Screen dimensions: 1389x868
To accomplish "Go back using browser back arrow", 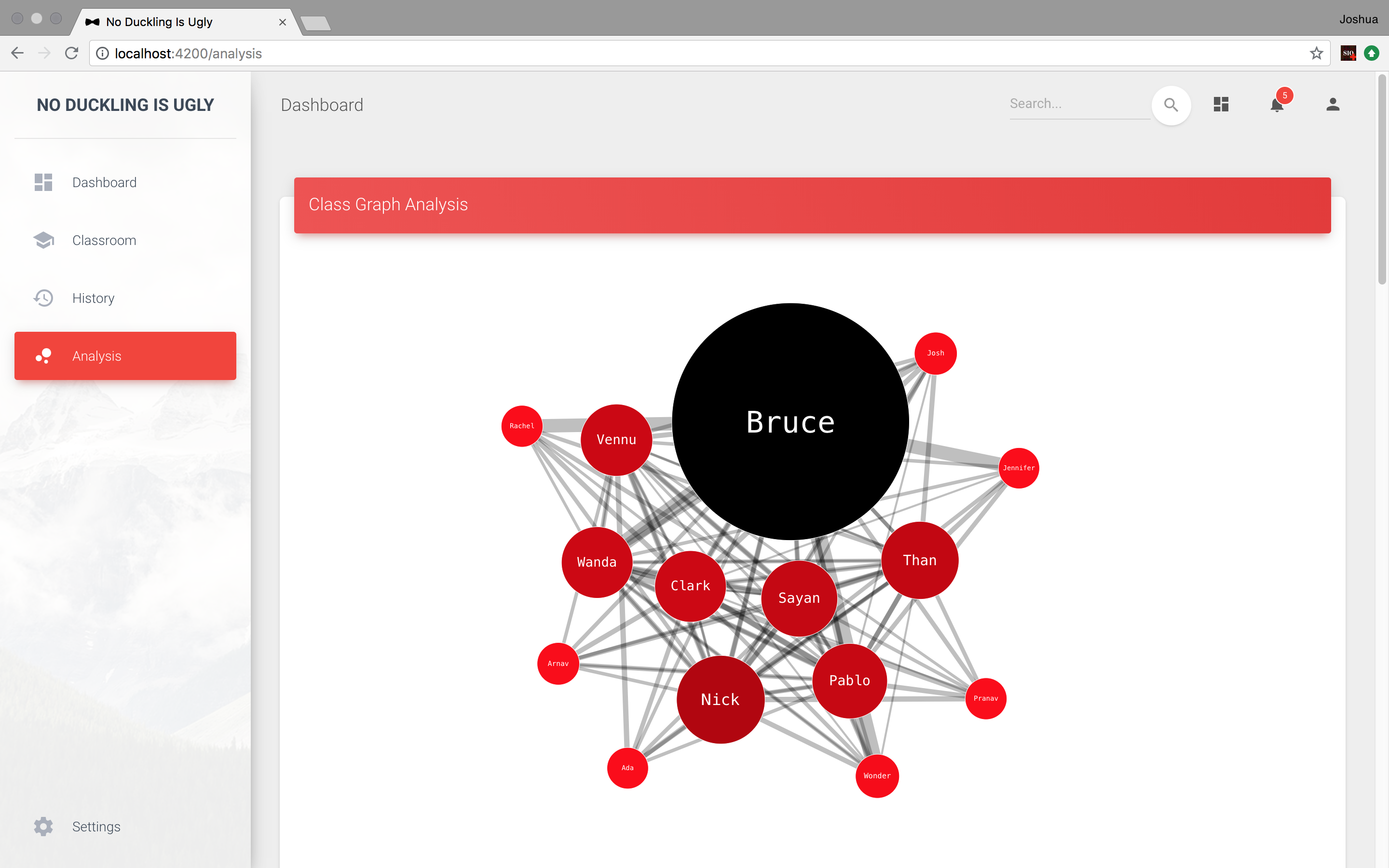I will (17, 54).
